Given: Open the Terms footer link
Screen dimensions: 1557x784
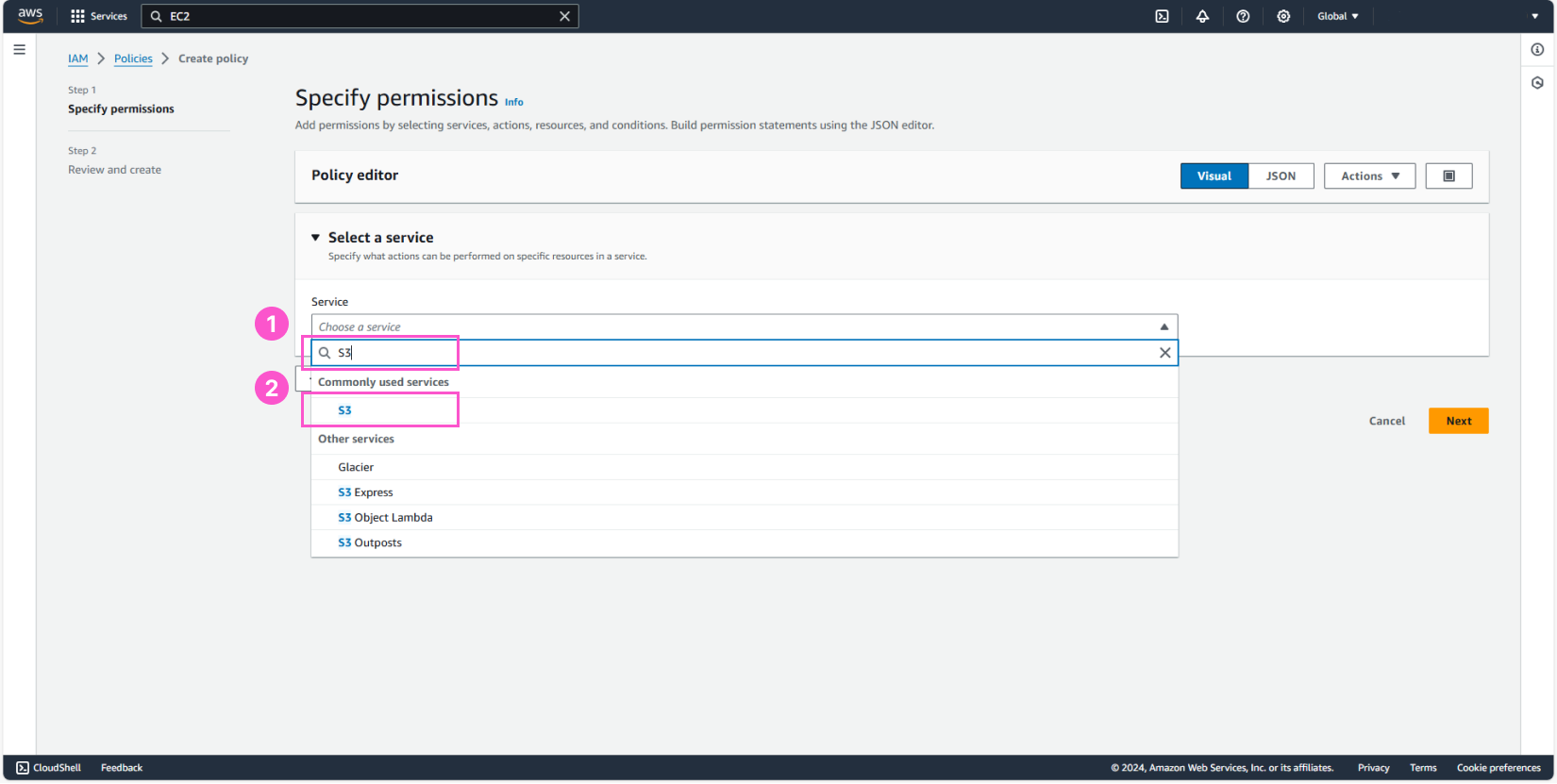Looking at the screenshot, I should [1423, 768].
